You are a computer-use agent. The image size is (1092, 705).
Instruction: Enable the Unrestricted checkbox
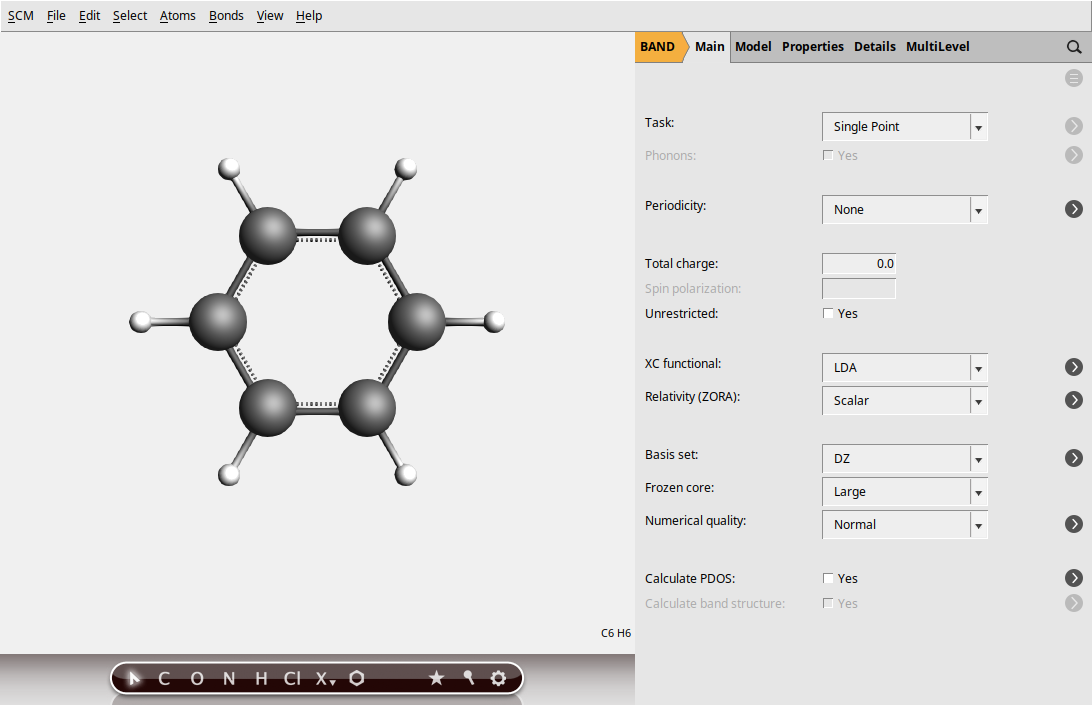pyautogui.click(x=828, y=313)
